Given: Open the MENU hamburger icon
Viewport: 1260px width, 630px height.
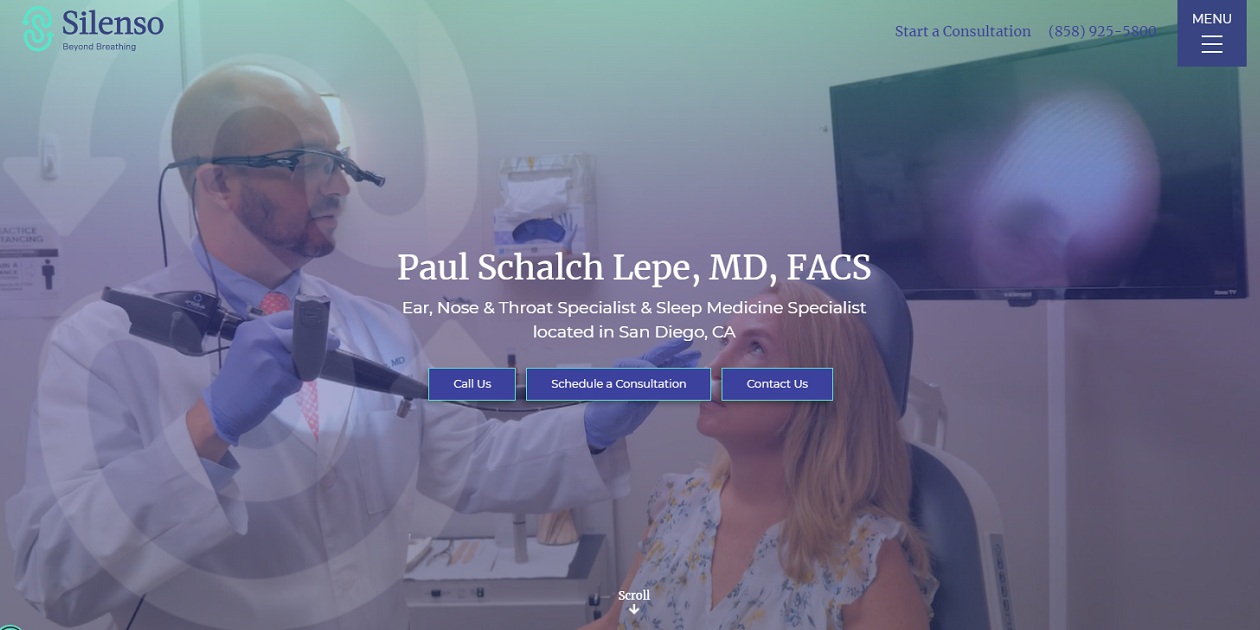Looking at the screenshot, I should 1211,44.
